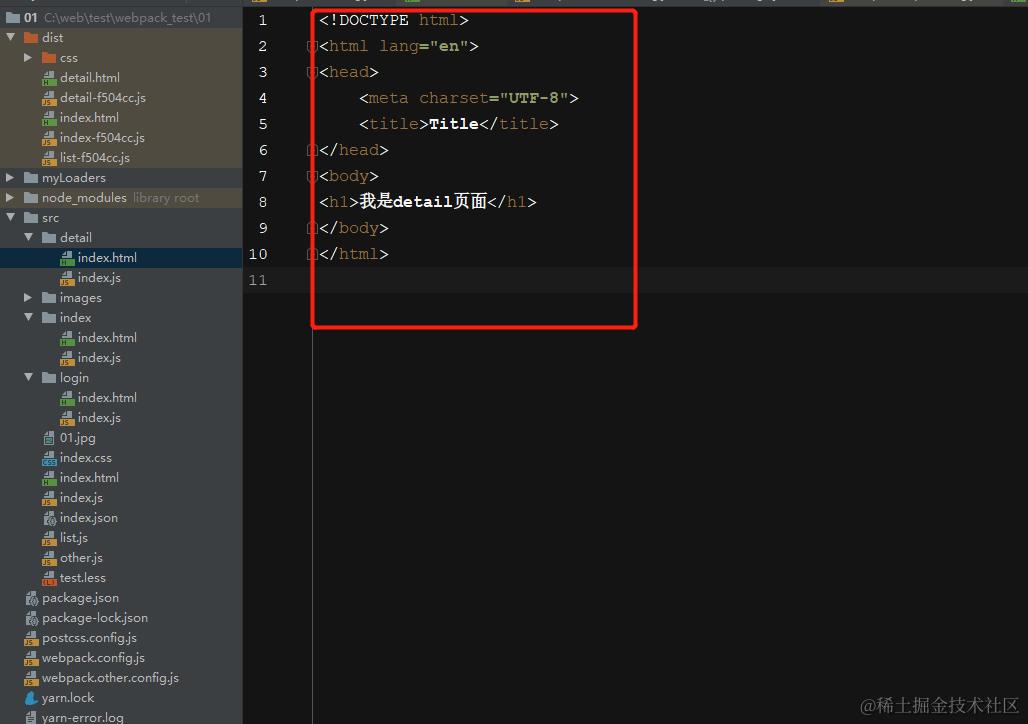This screenshot has width=1028, height=724.
Task: Click the detail.html file icon in dist
Action: point(49,78)
